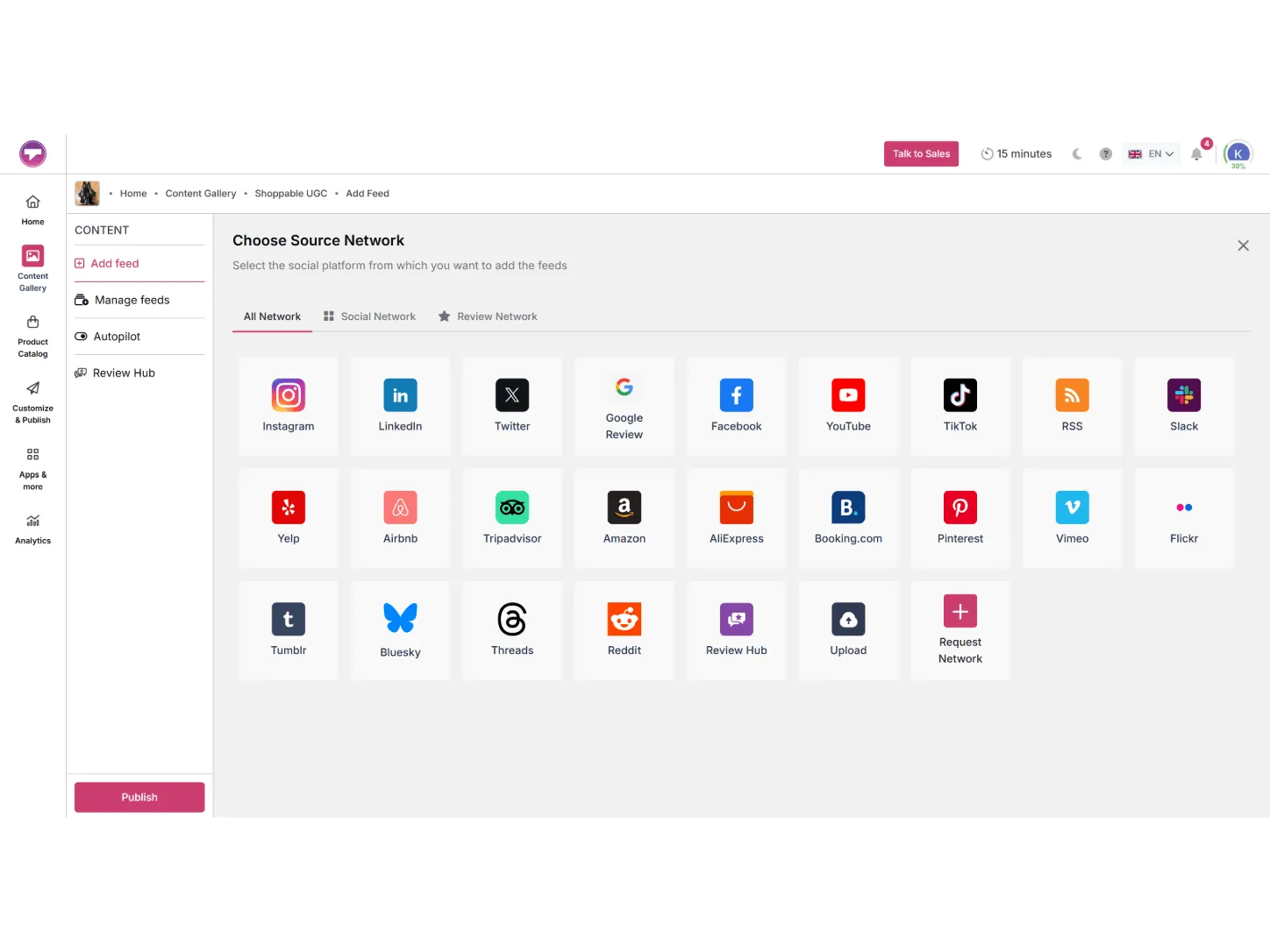Open the K user profile avatar

tap(1238, 154)
